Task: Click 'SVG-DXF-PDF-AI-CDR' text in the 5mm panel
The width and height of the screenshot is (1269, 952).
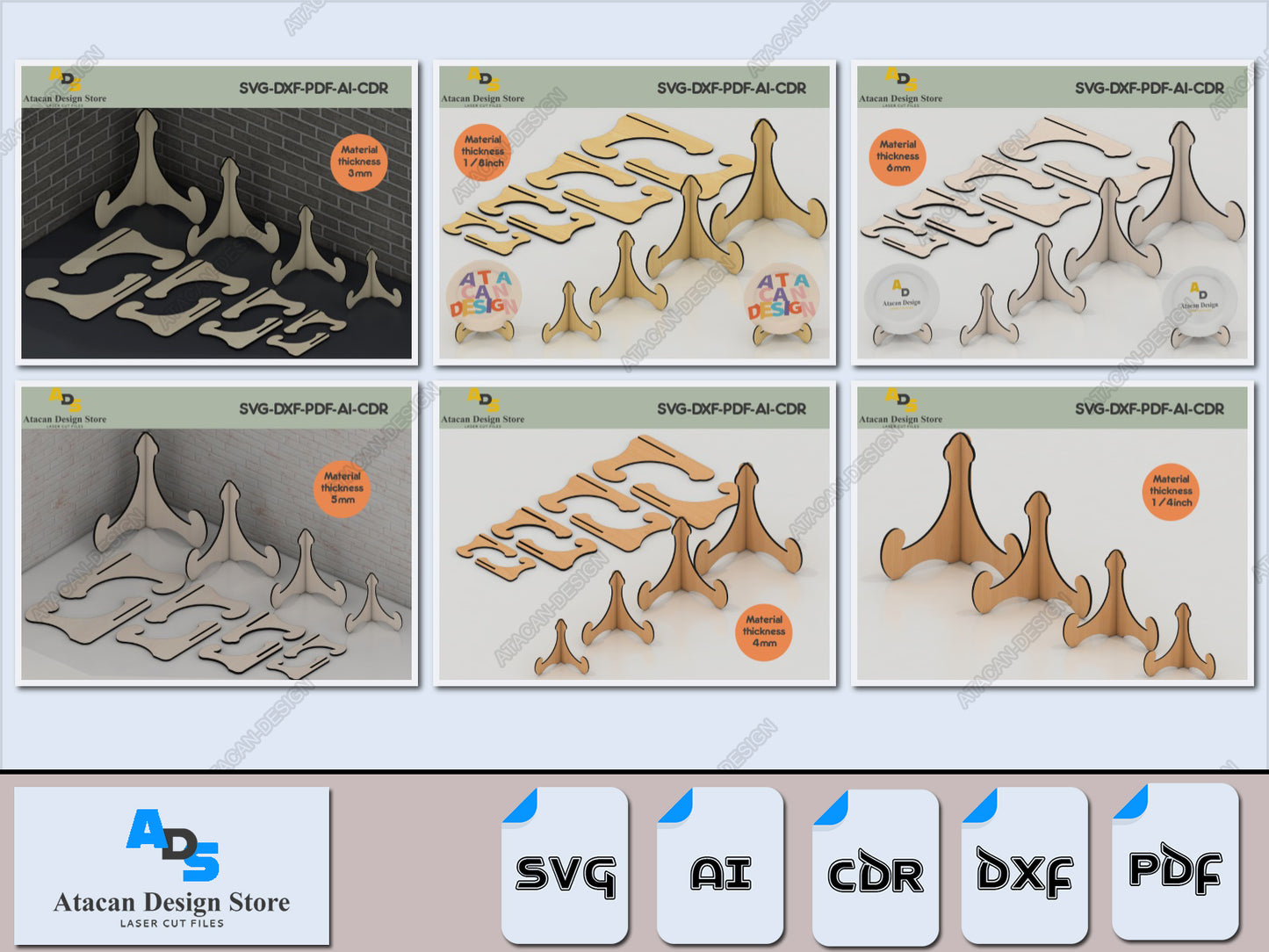Action: [x=314, y=408]
